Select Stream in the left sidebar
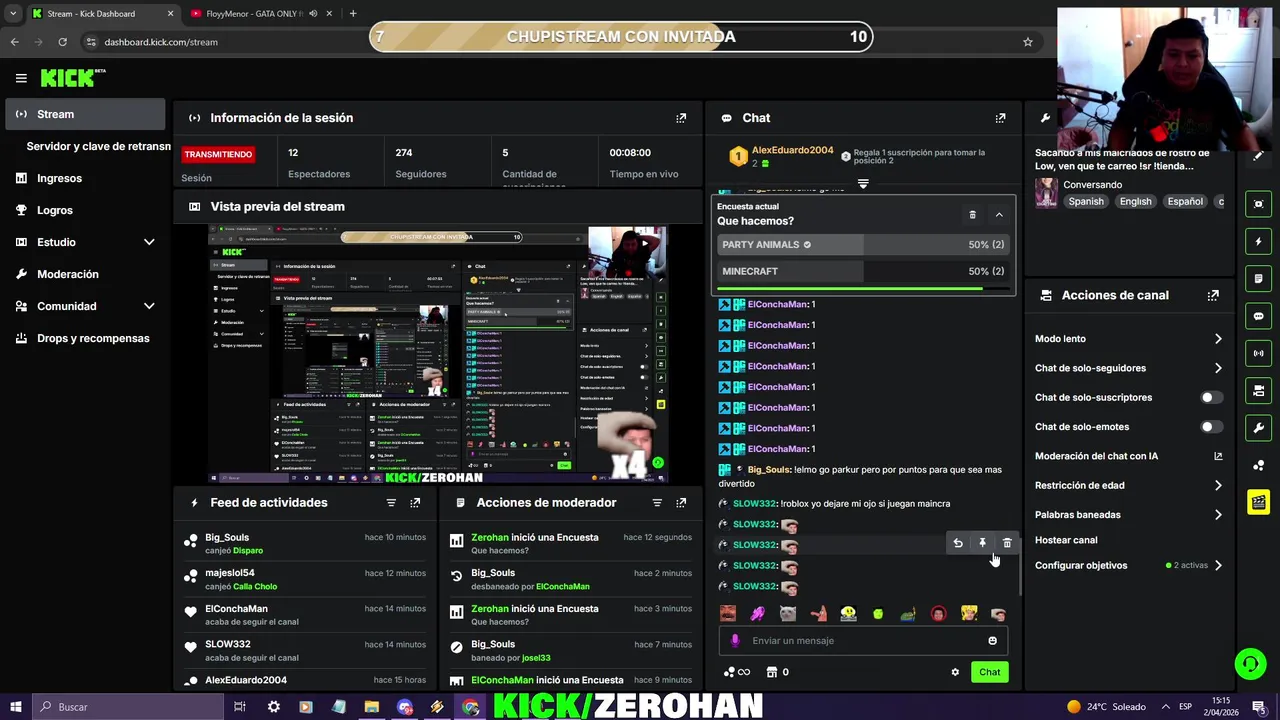Image resolution: width=1280 pixels, height=720 pixels. (x=85, y=114)
